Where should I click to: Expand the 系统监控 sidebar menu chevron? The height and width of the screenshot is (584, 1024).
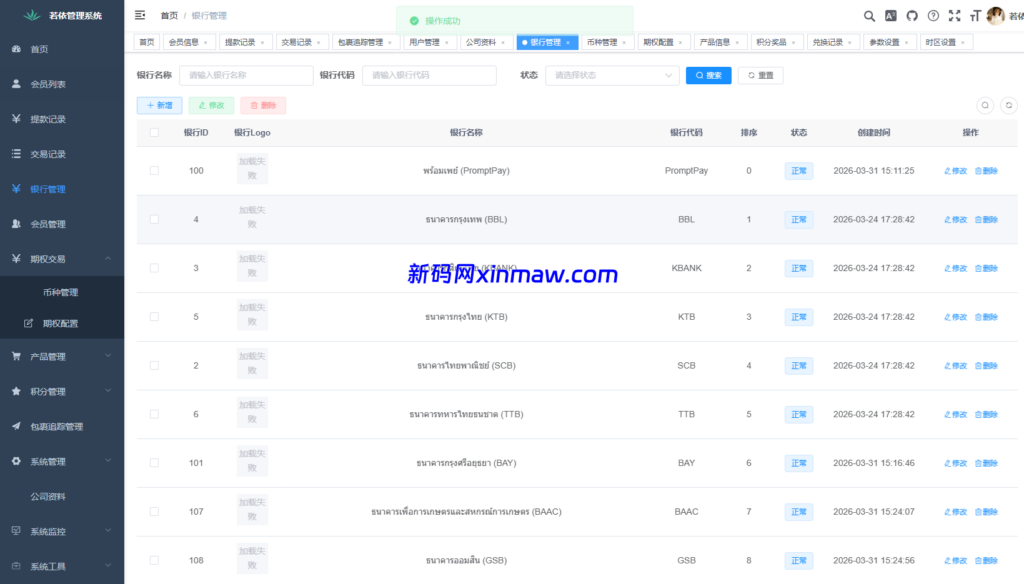coord(108,531)
